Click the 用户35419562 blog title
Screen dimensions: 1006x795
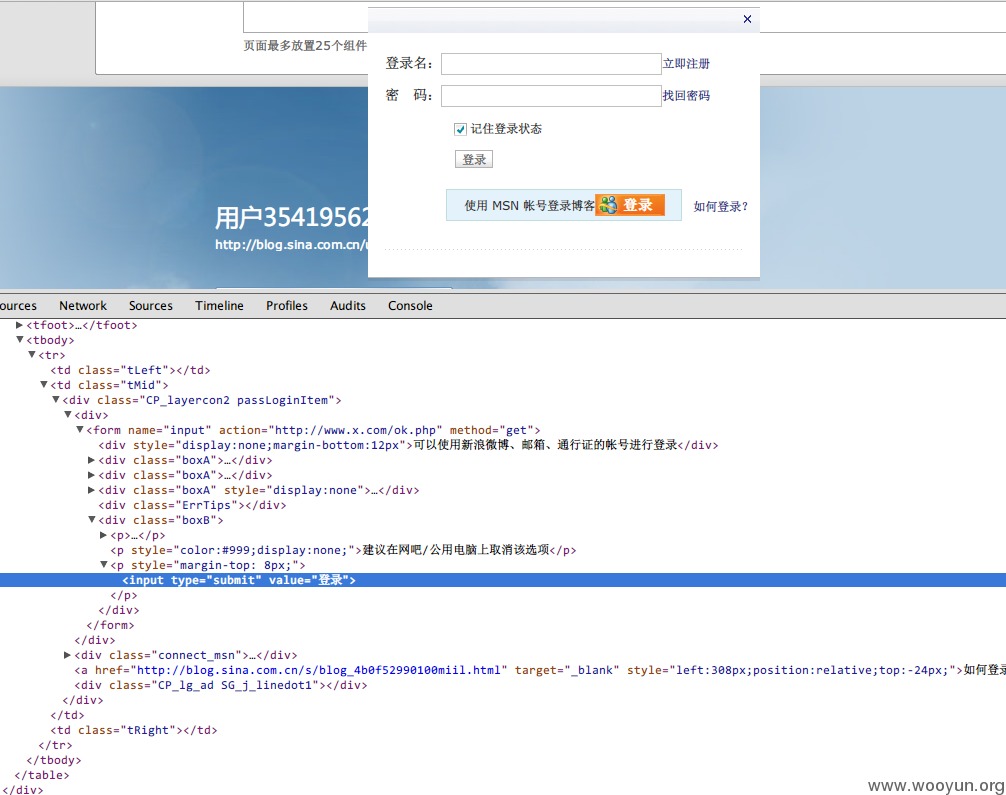pyautogui.click(x=292, y=218)
